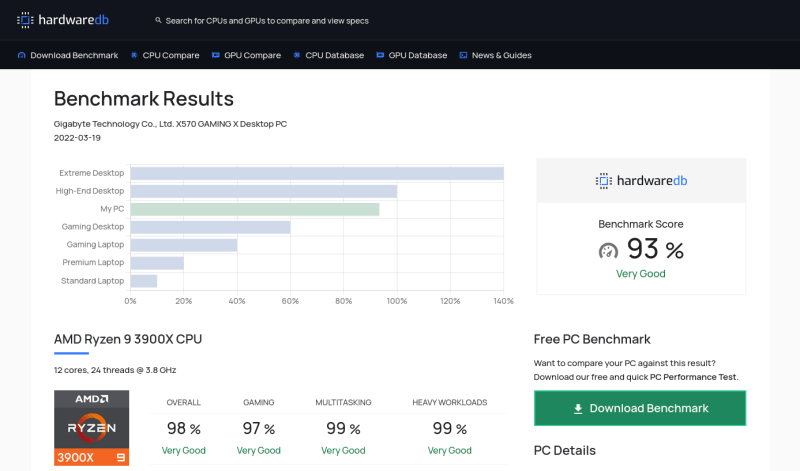Open CPU Database page
This screenshot has height=471, width=800.
(335, 55)
